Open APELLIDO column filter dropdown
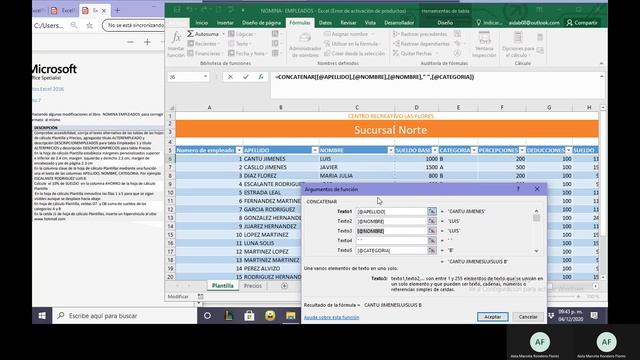Image resolution: width=640 pixels, height=360 pixels. (x=315, y=150)
